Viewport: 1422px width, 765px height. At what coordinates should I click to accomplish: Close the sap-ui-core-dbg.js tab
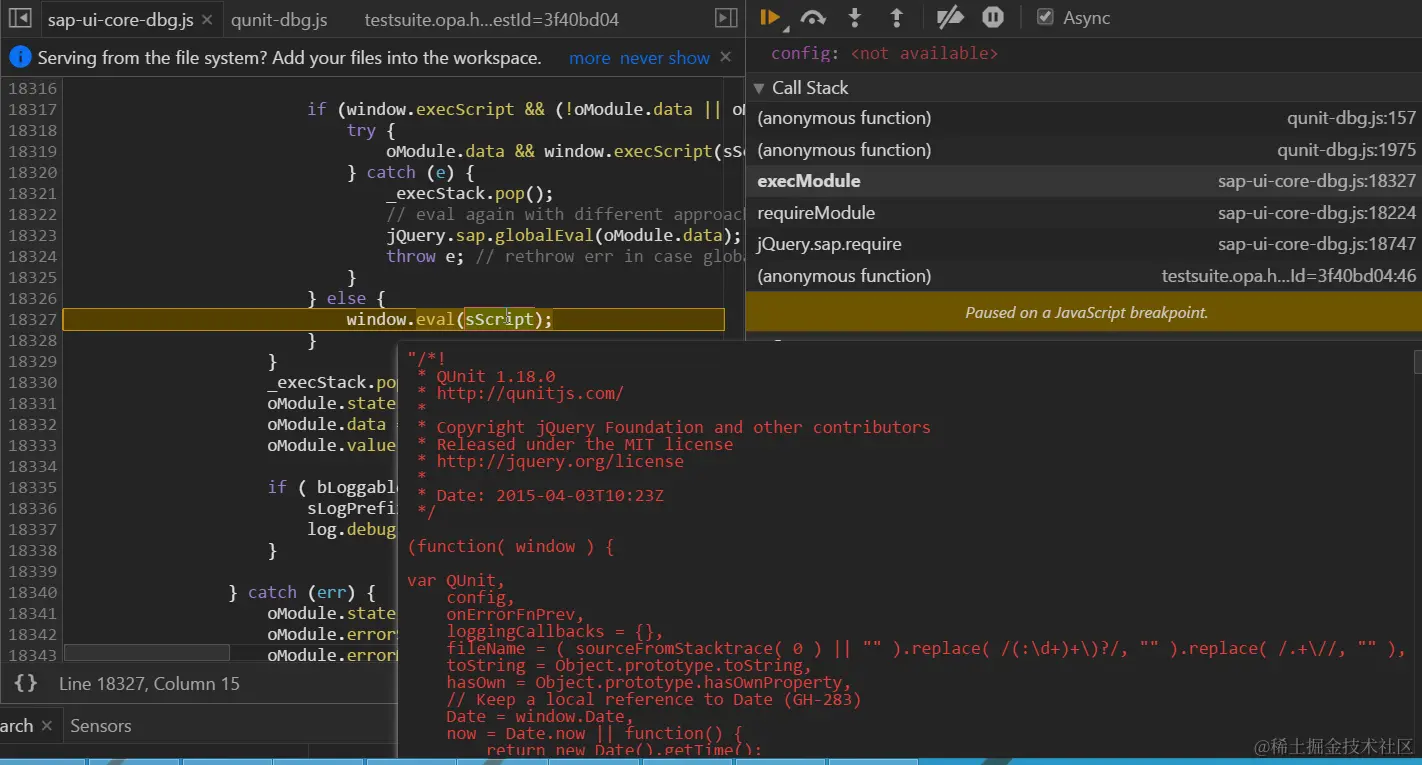point(206,20)
